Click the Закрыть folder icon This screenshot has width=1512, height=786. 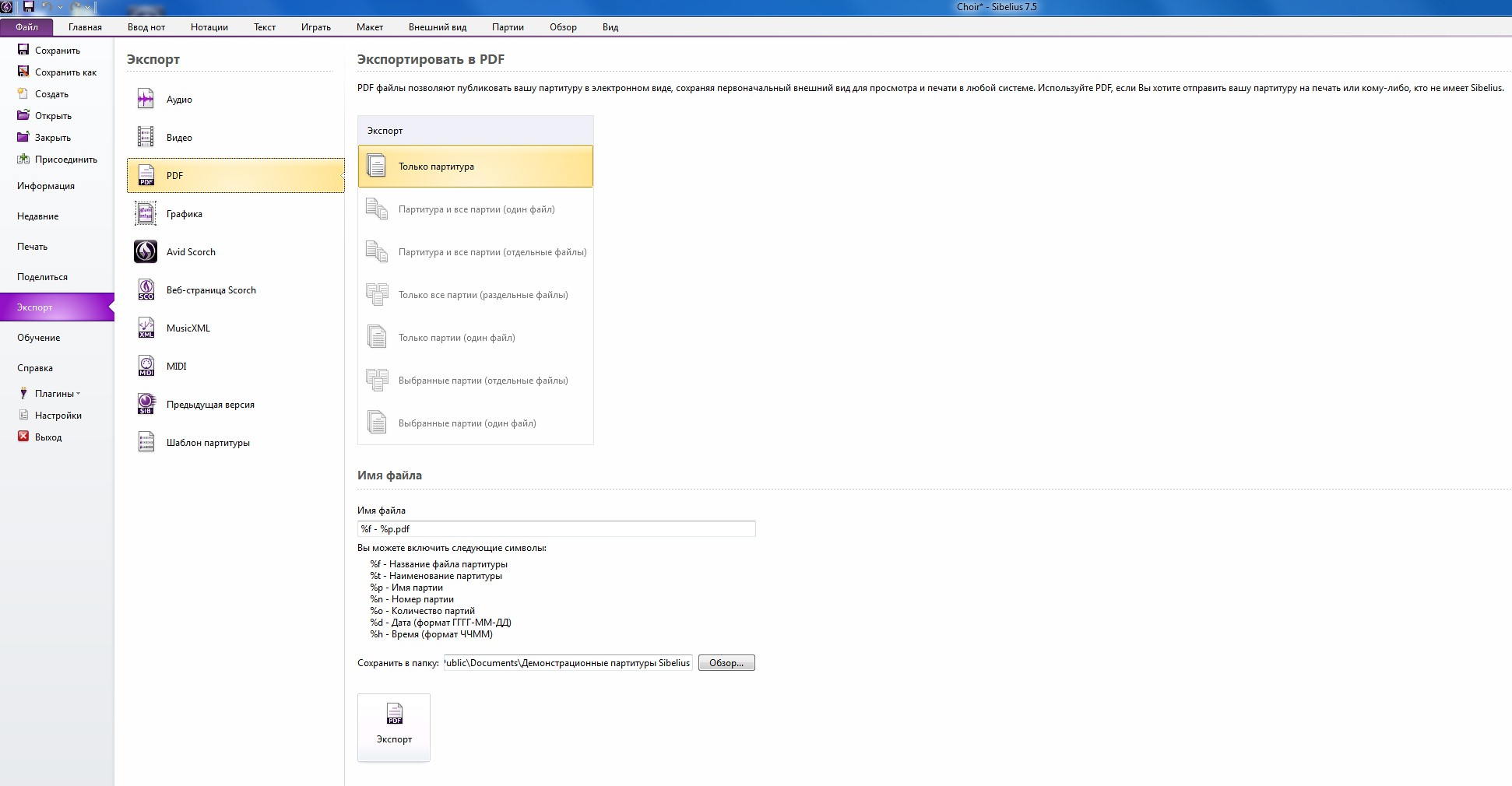(x=23, y=137)
